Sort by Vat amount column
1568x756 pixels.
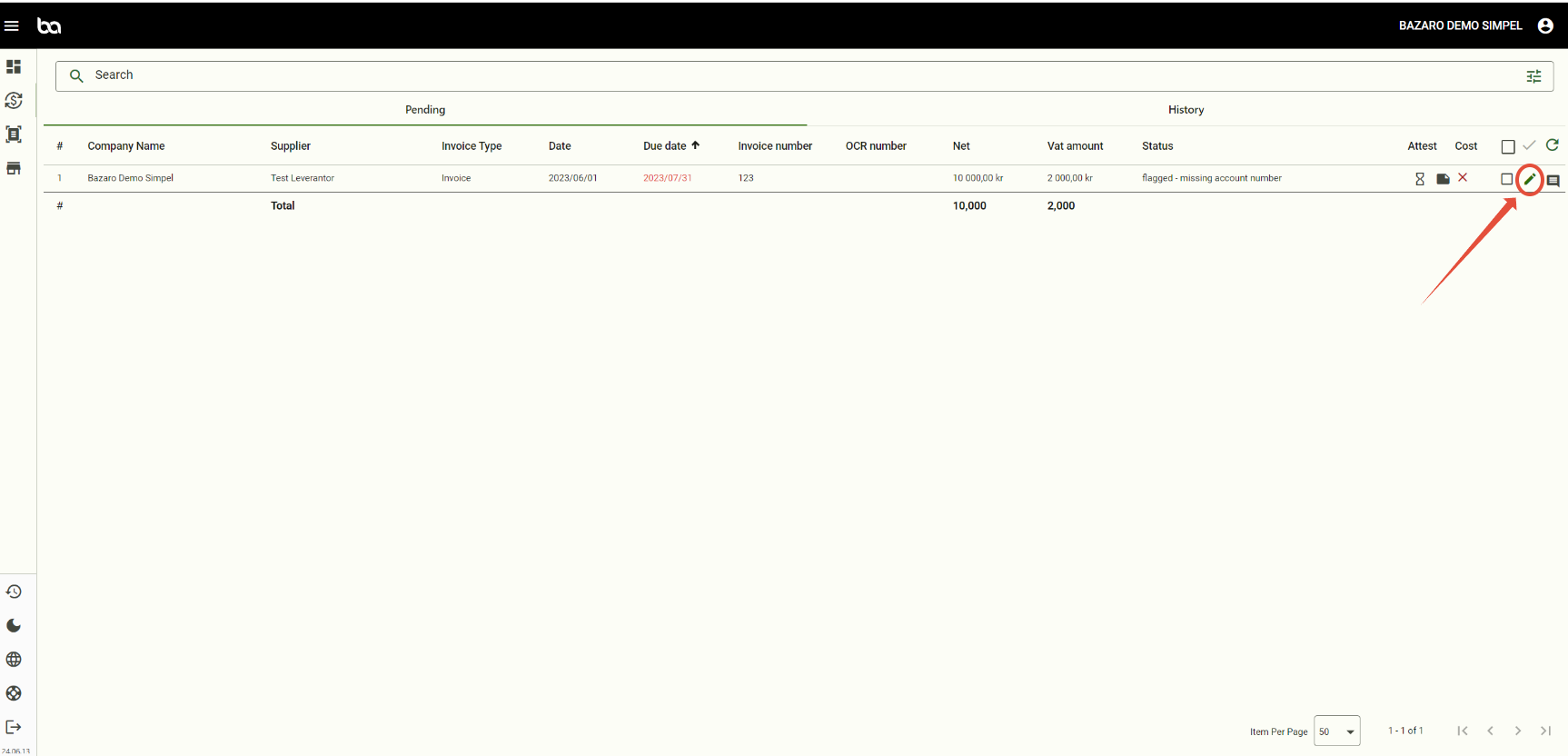pos(1075,146)
